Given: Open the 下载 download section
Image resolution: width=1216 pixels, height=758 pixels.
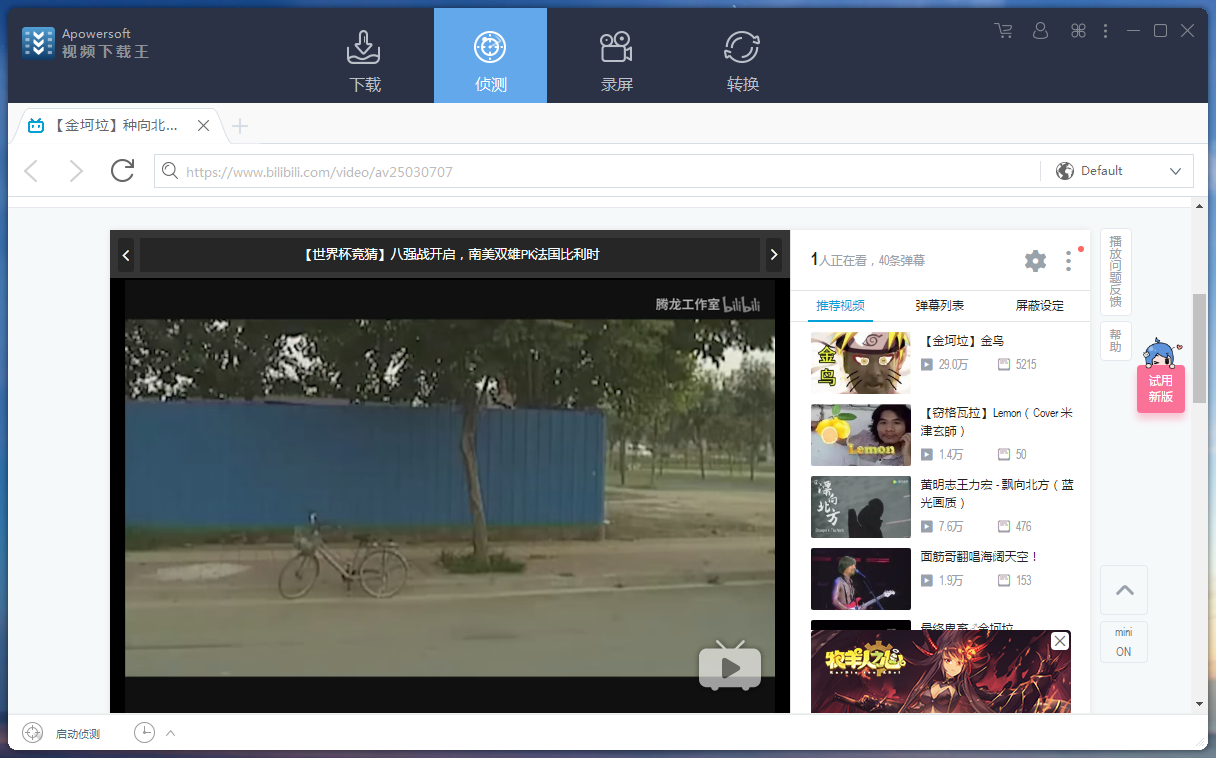Looking at the screenshot, I should (364, 58).
